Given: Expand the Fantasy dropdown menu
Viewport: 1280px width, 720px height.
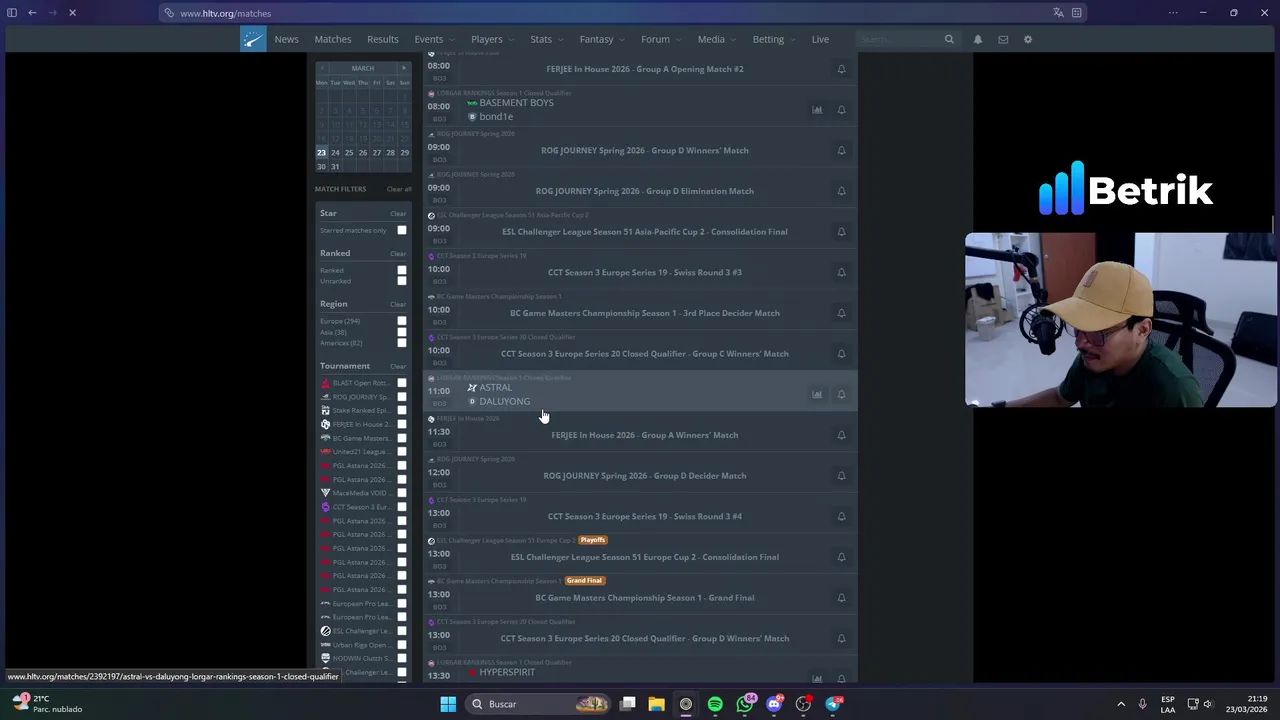Looking at the screenshot, I should (603, 39).
